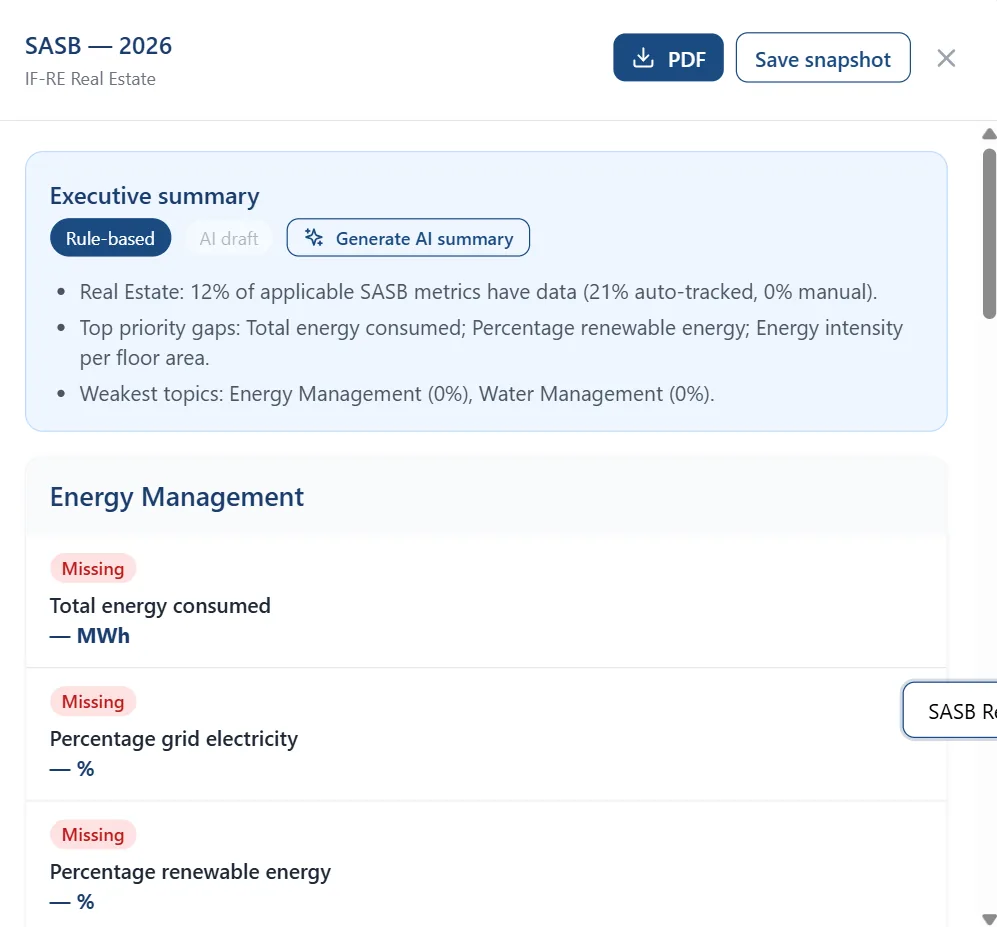Close the SASB 2026 report panel
The height and width of the screenshot is (927, 997).
click(946, 58)
